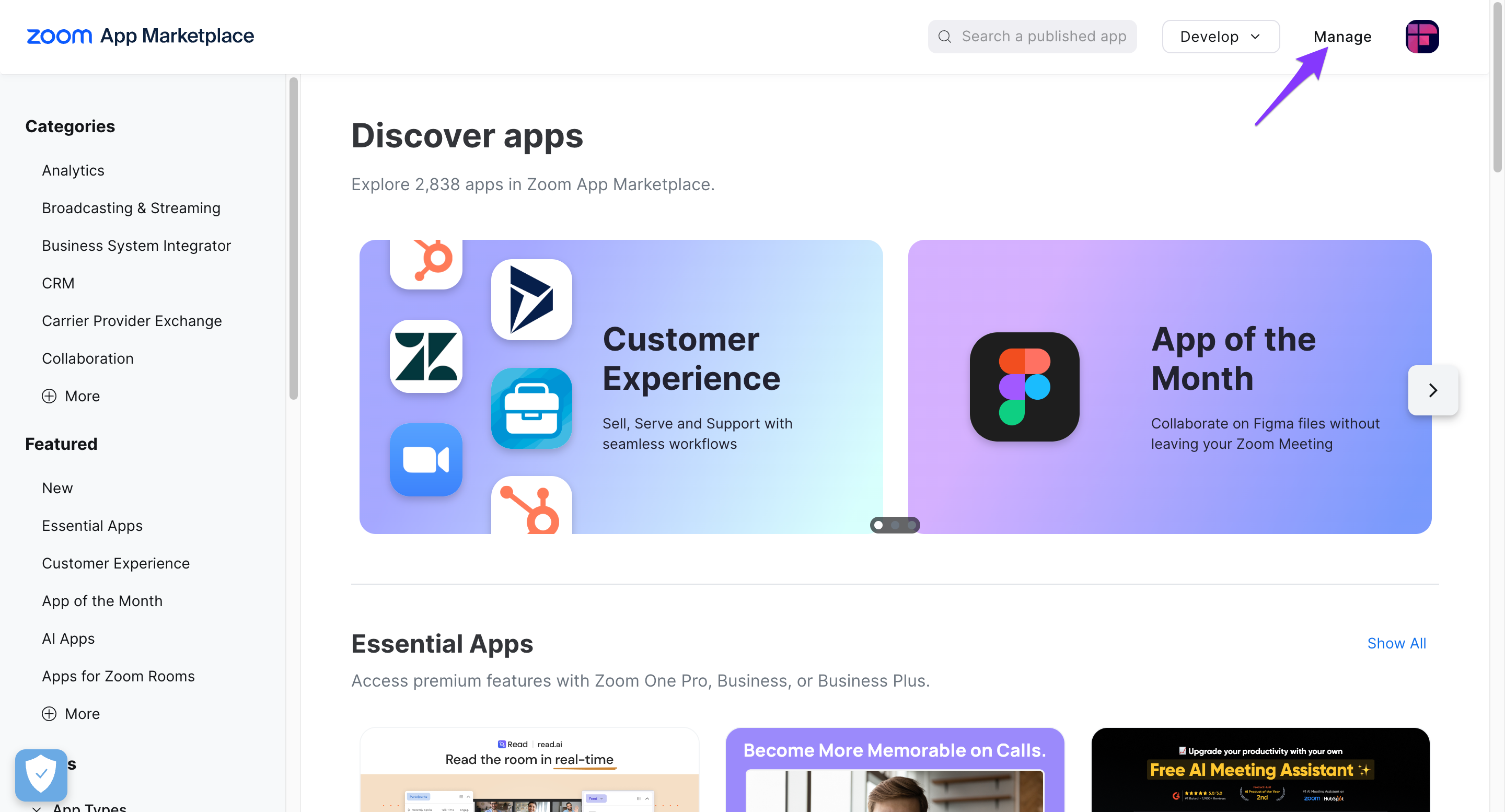Select the second carousel indicator dot
The image size is (1505, 812).
pyautogui.click(x=895, y=525)
